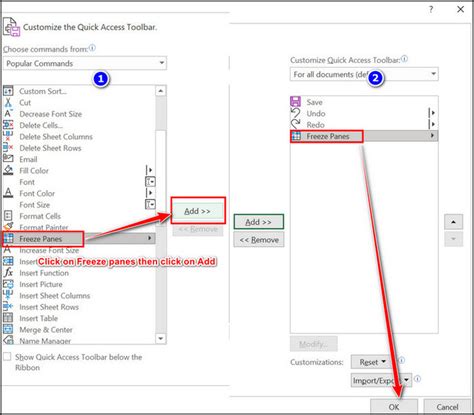Click the Insert Sheet Columns icon
474x415 pixels.
click(8, 295)
